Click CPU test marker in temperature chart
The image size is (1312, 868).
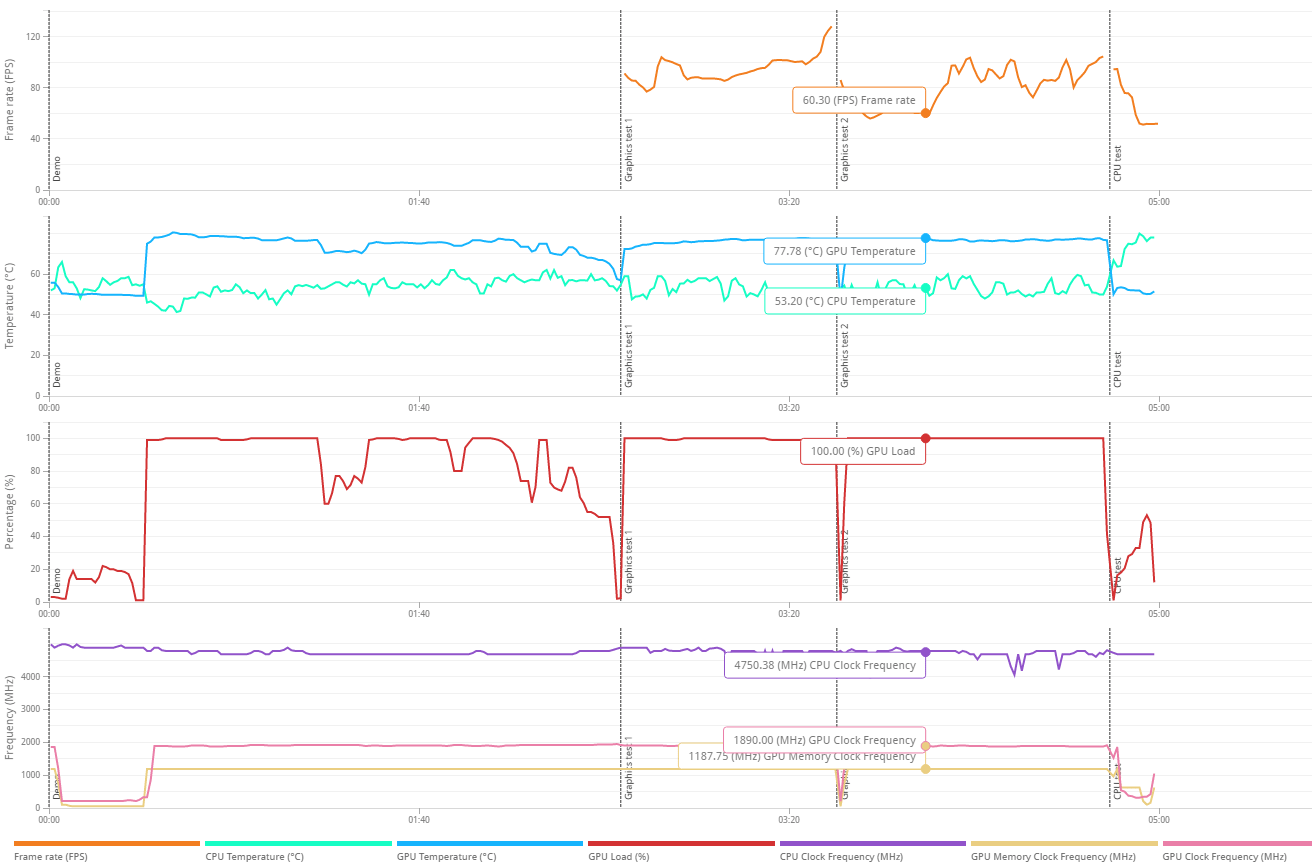pyautogui.click(x=1118, y=369)
